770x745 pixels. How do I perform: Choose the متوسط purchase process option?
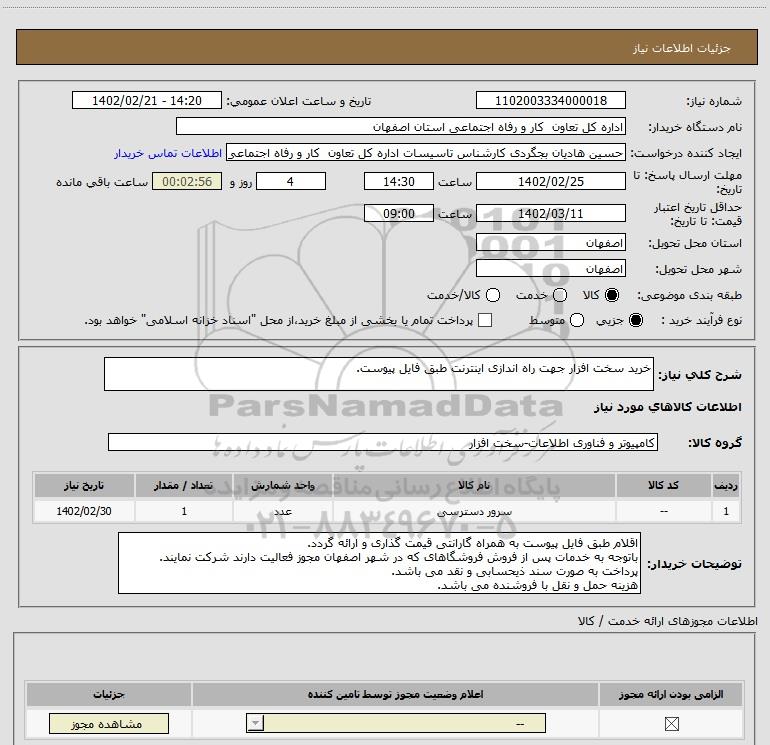(x=577, y=320)
